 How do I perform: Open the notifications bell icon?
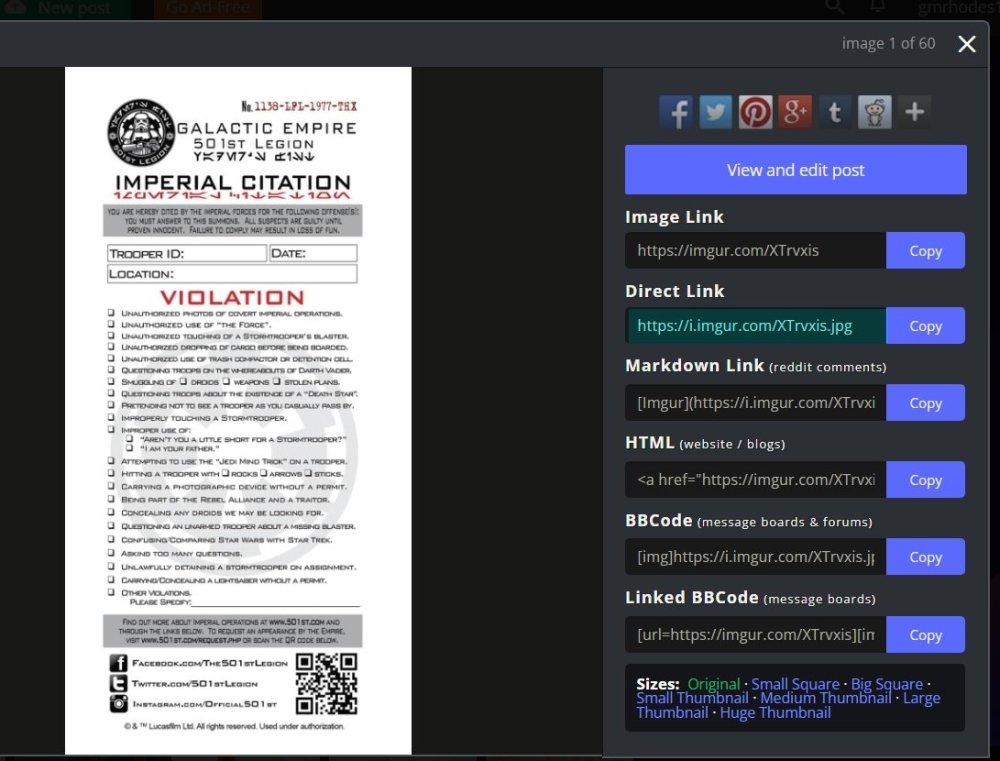(878, 6)
